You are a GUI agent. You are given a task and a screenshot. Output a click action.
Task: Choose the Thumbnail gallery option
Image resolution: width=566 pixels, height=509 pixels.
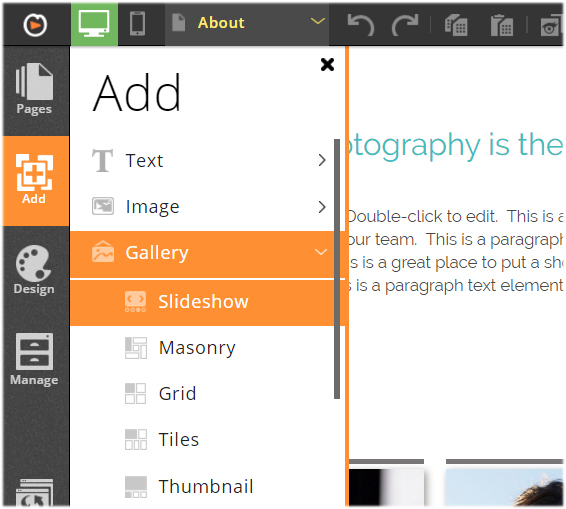coord(208,486)
